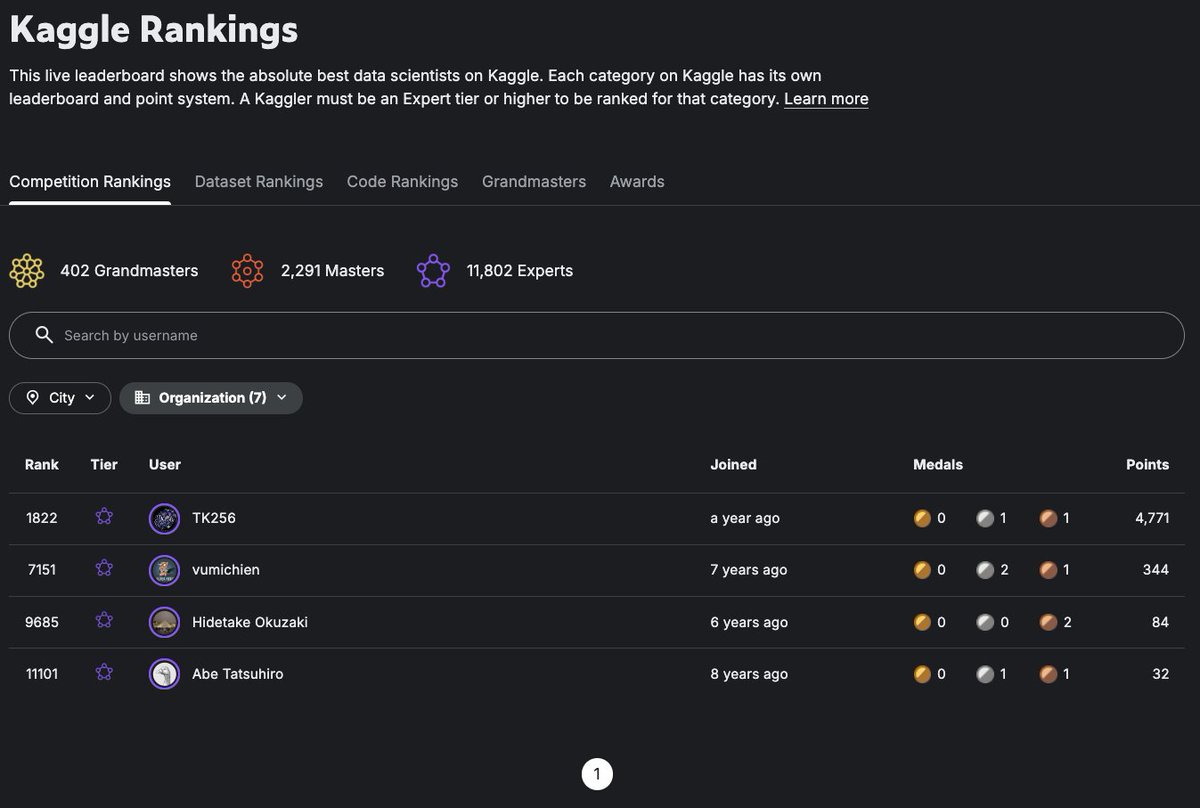Click the Expert tier icon for Hidetake Okuzaki

coord(104,620)
